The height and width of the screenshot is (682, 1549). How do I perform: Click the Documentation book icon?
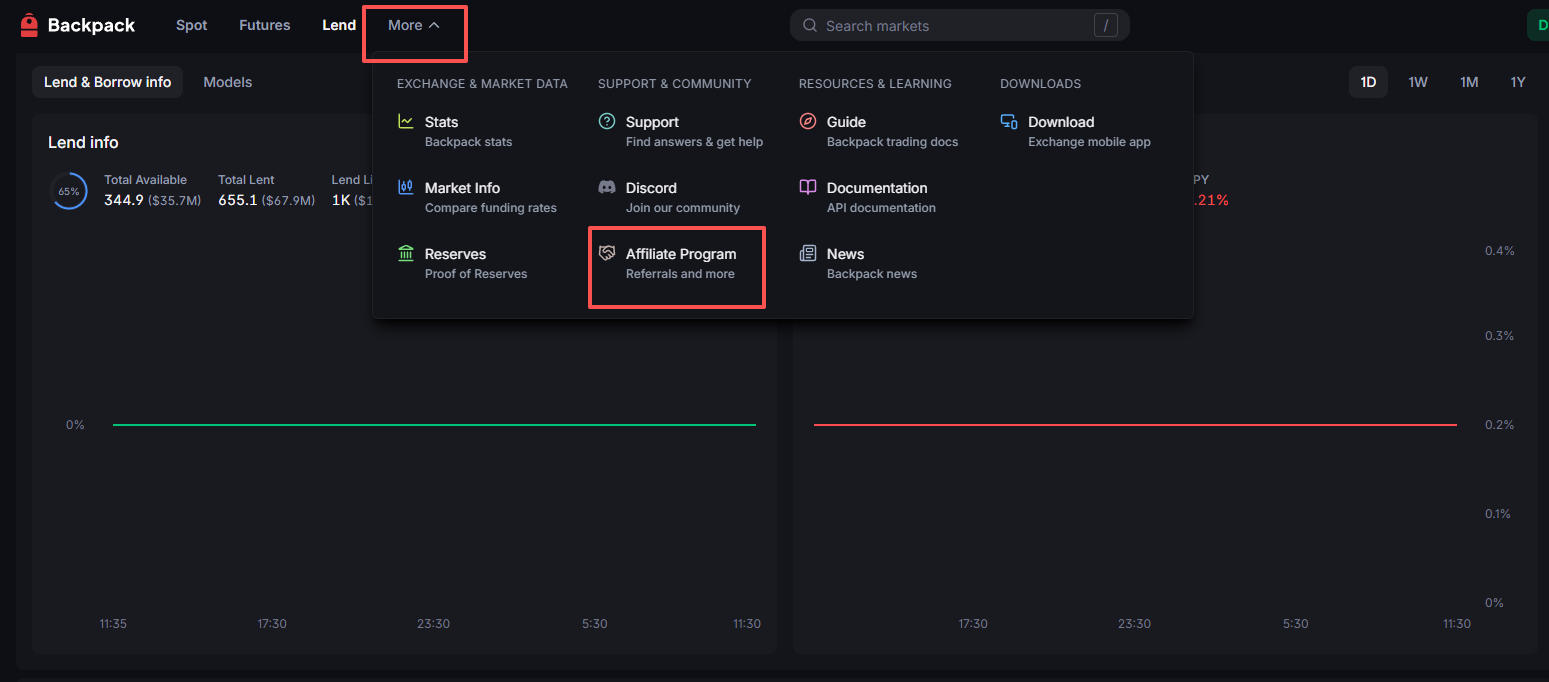[808, 187]
